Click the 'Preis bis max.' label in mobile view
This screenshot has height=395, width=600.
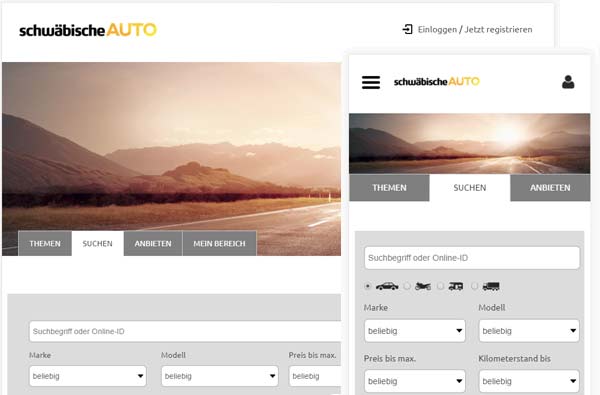[390, 359]
